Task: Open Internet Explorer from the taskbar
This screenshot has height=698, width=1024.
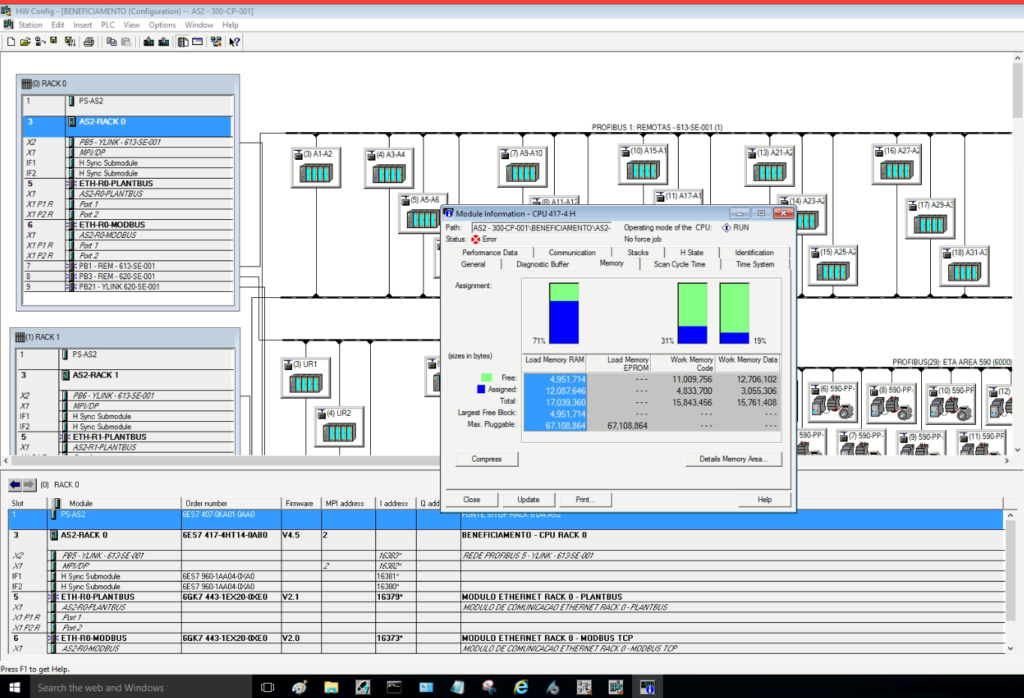Action: coord(521,687)
